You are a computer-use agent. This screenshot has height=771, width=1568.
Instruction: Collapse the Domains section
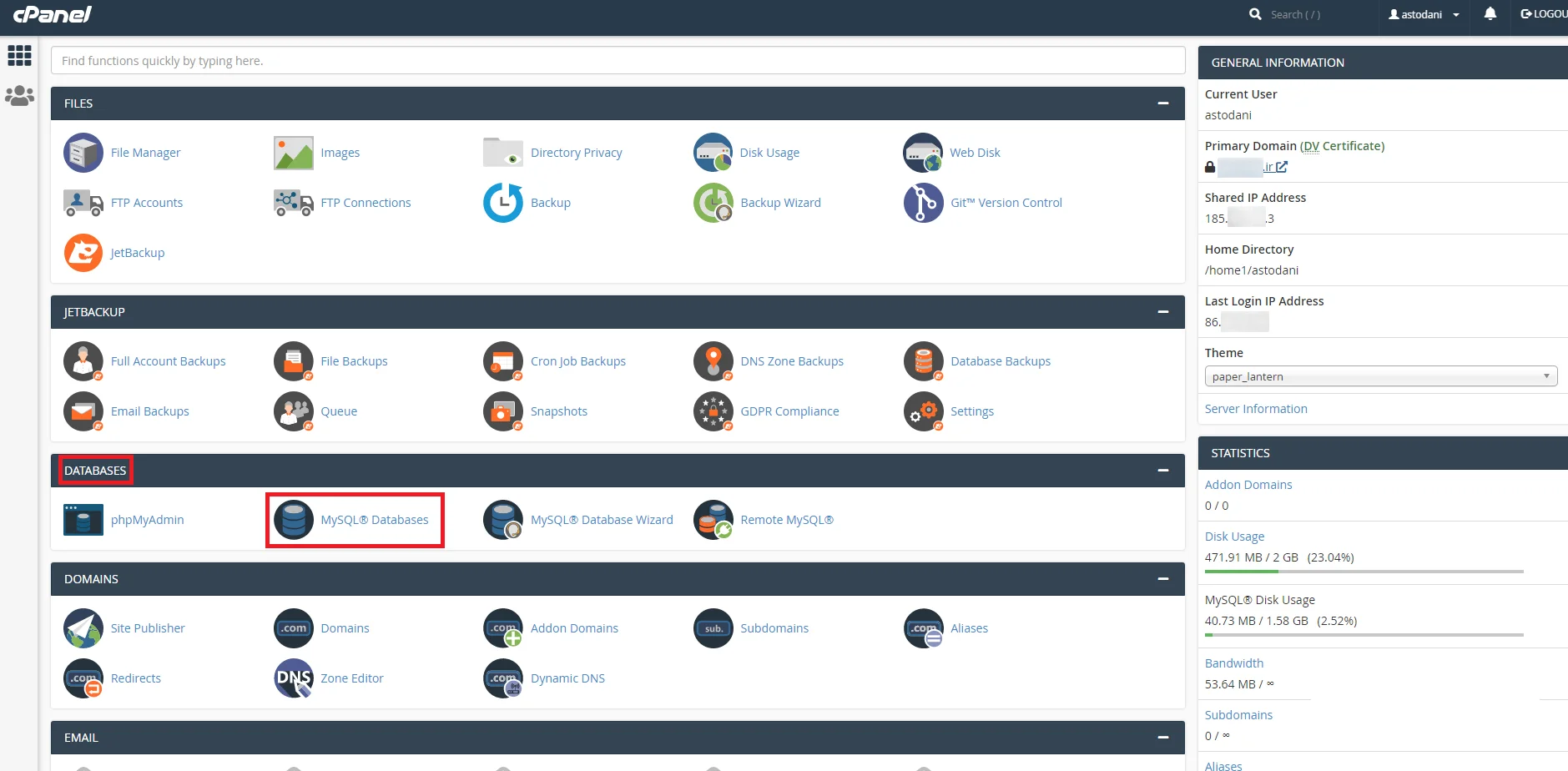[x=1162, y=579]
